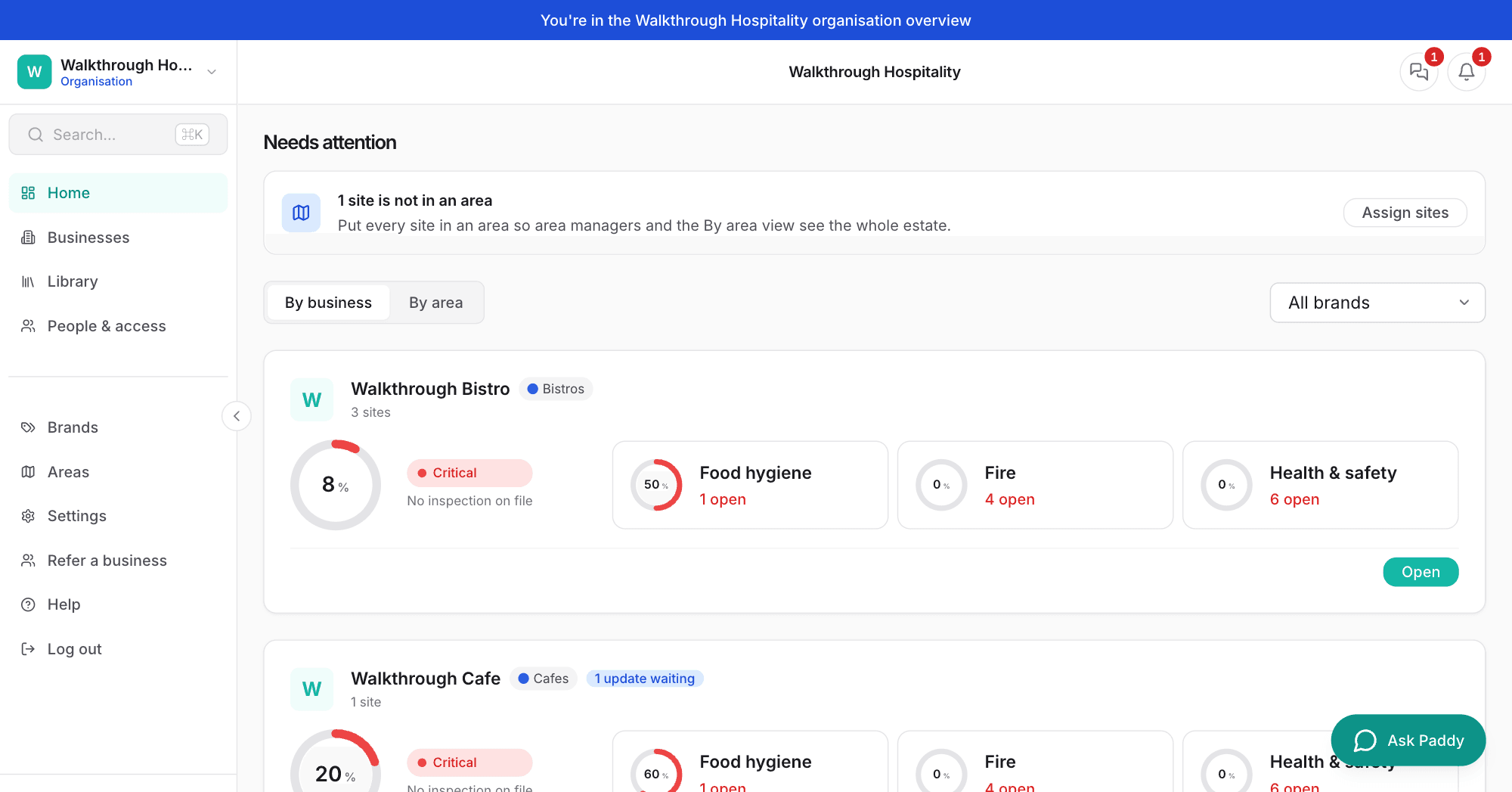Image resolution: width=1512 pixels, height=792 pixels.
Task: Click the Refer a business icon
Action: (28, 561)
